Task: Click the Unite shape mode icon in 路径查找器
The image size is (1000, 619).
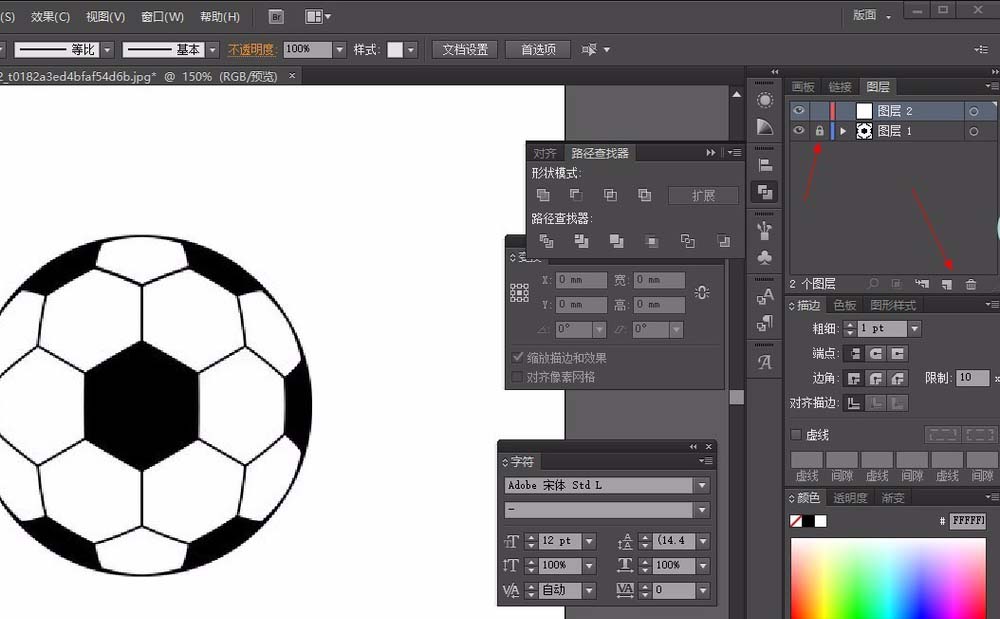Action: (x=543, y=195)
